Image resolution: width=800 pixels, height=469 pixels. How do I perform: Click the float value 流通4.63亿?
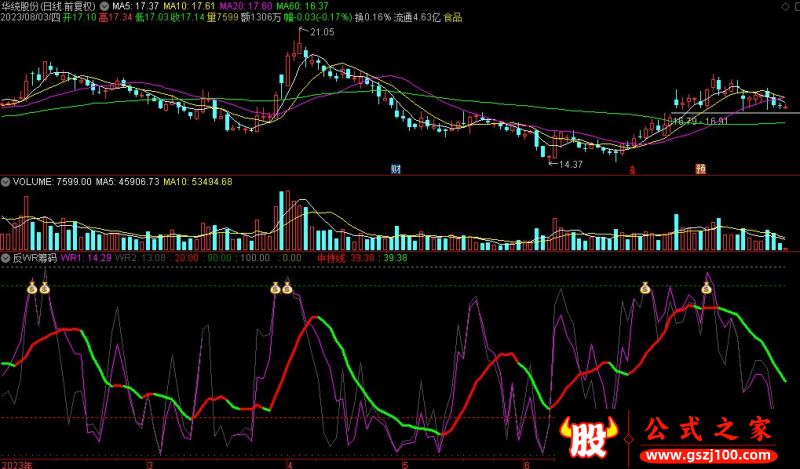tap(417, 17)
